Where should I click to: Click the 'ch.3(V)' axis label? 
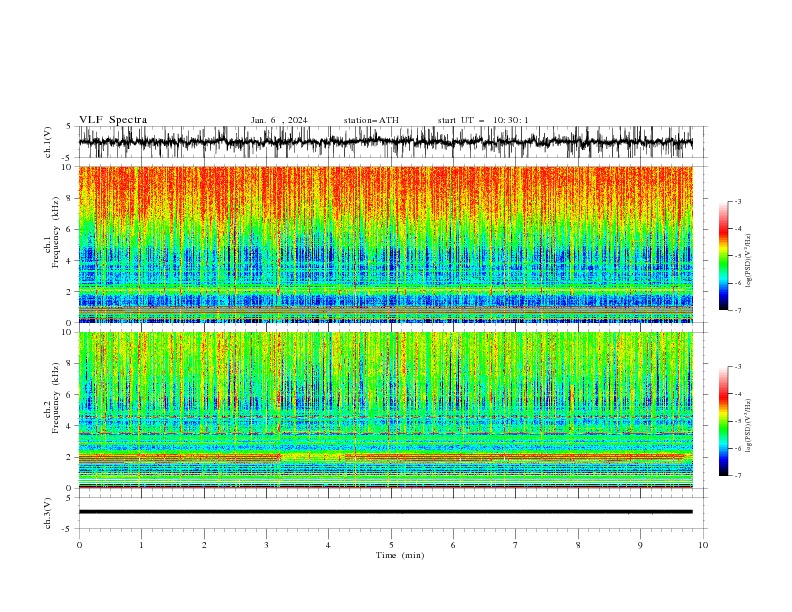point(48,513)
